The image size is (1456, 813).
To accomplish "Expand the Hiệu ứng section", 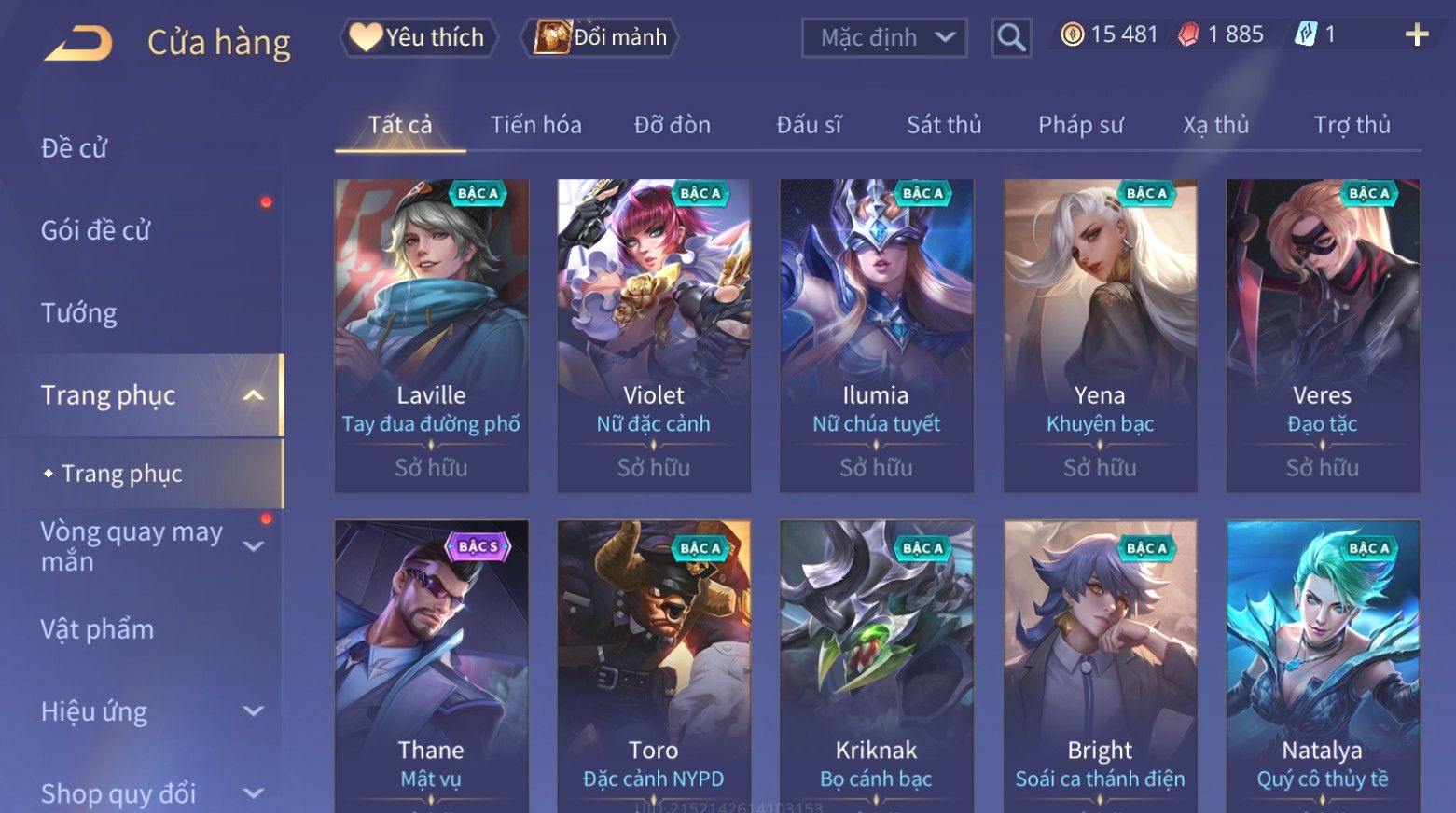I will coord(253,711).
